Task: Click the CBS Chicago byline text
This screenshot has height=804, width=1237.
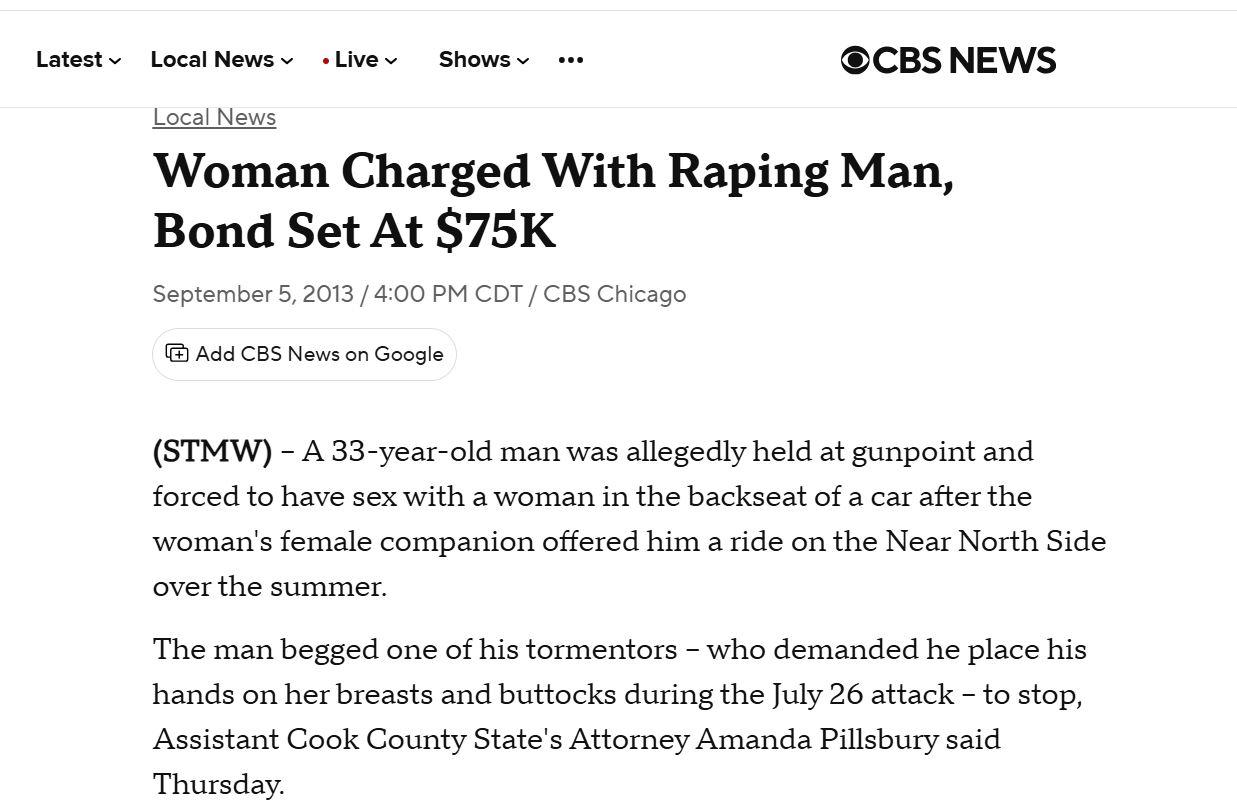Action: point(614,294)
